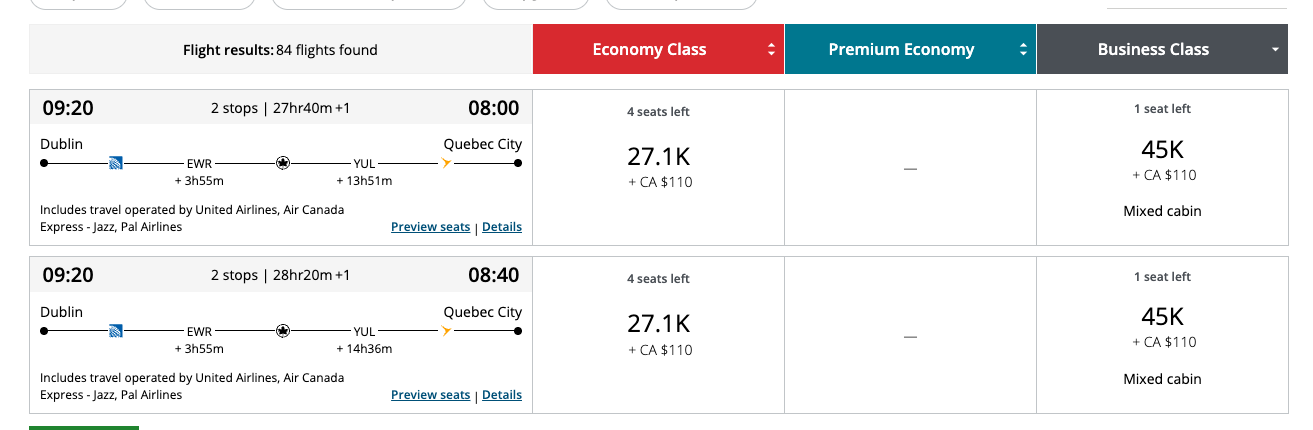
Task: Click United Airlines logo in second flight
Action: point(115,330)
